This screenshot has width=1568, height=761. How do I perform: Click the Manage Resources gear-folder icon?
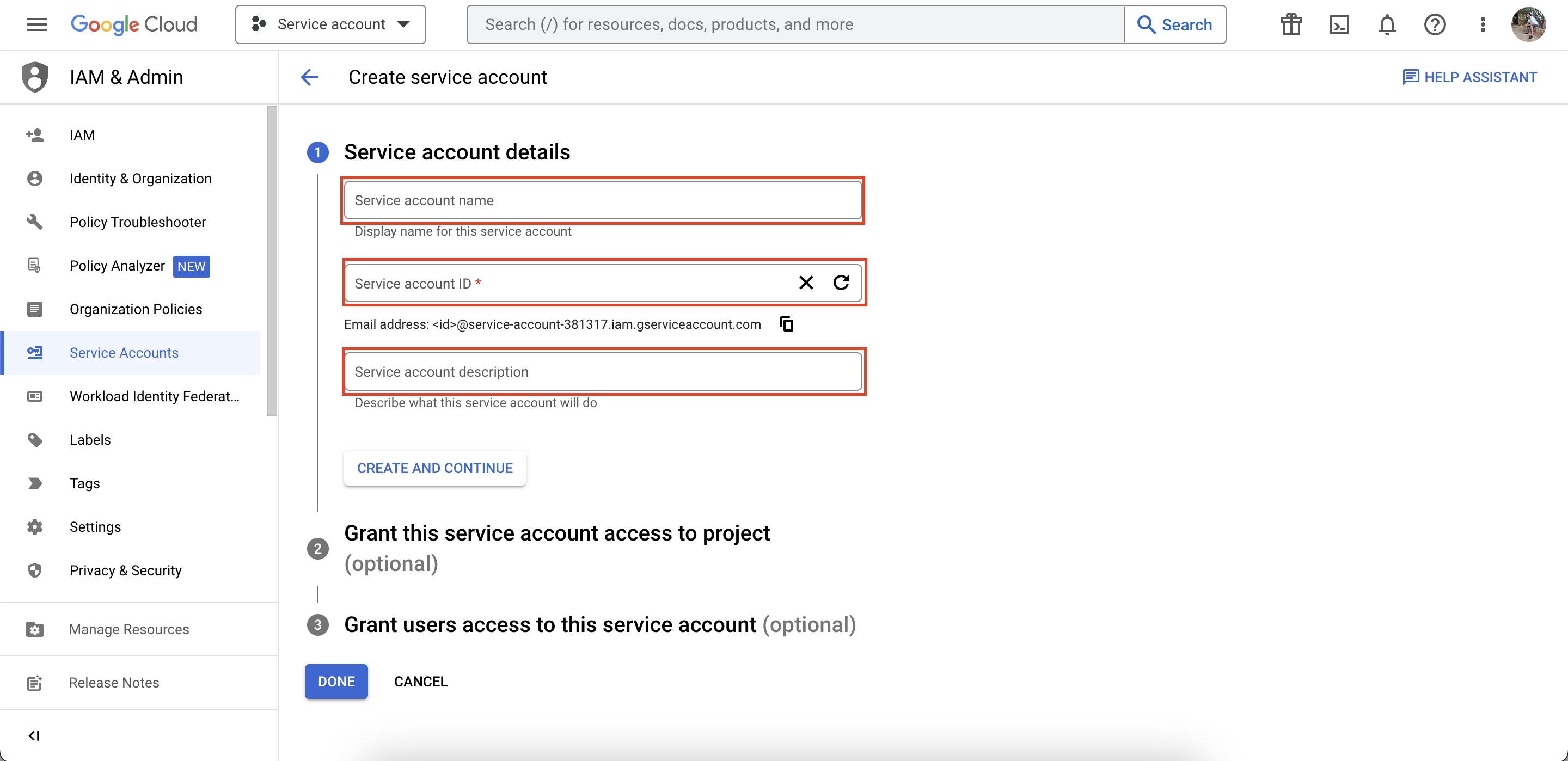coord(35,629)
